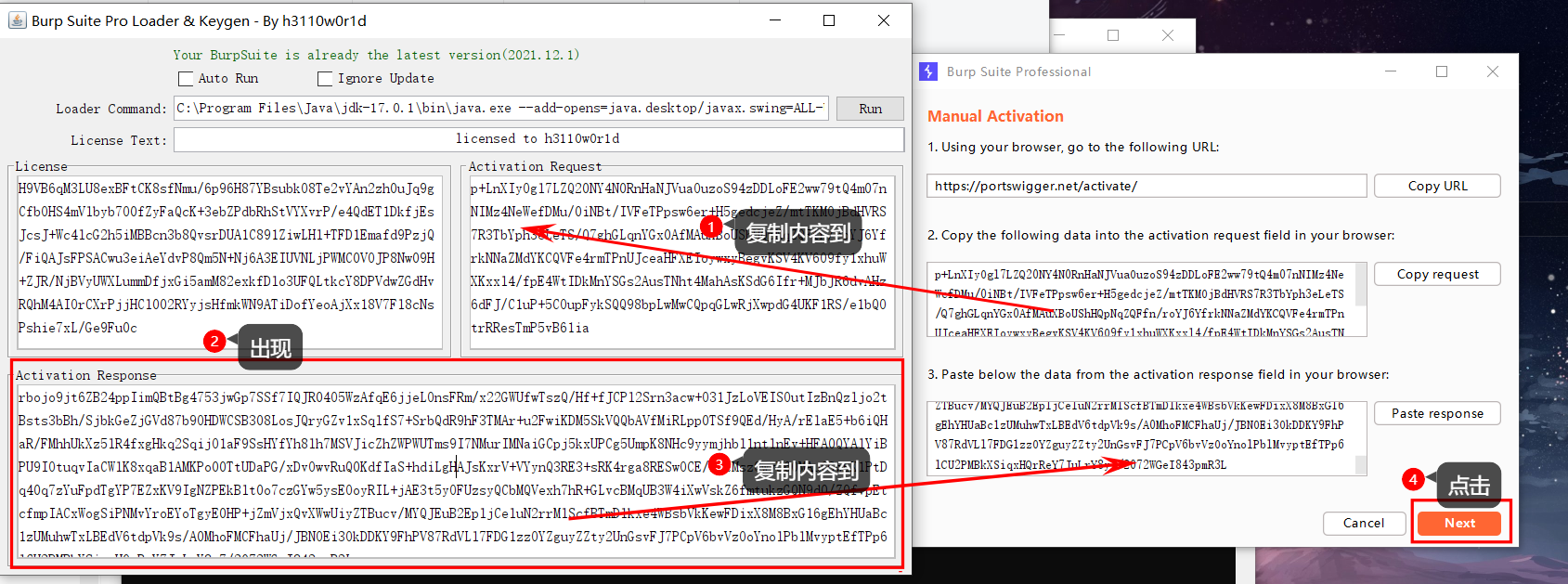Click the Copy URL button

pyautogui.click(x=1436, y=186)
